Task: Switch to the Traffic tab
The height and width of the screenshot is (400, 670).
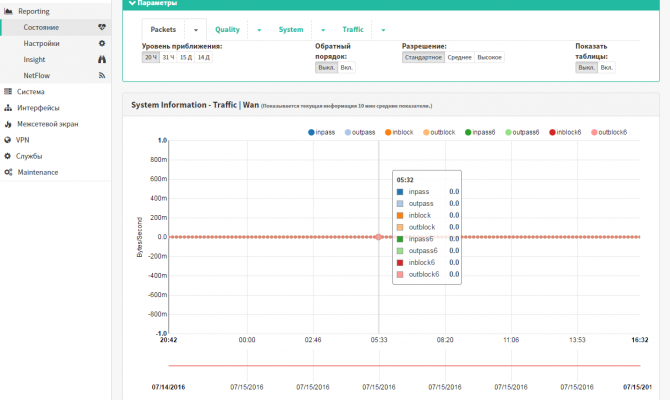Action: click(x=353, y=29)
